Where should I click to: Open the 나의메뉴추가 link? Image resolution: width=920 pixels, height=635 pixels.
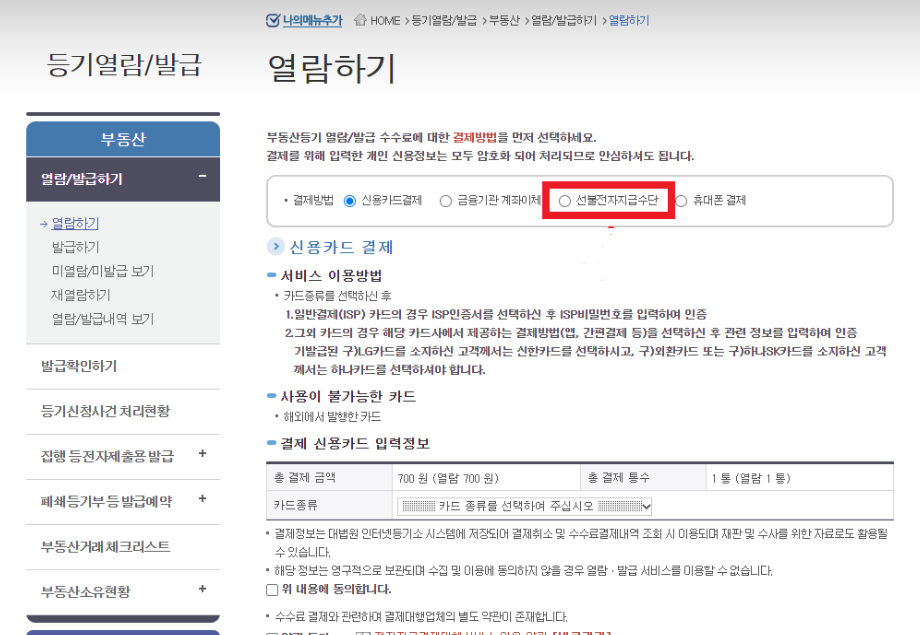(312, 21)
